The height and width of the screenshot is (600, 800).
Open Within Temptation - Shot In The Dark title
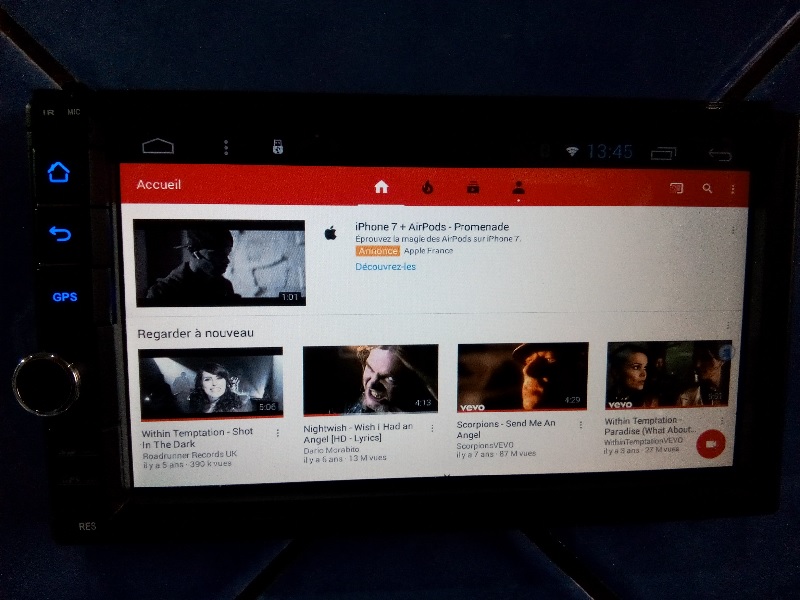click(197, 438)
